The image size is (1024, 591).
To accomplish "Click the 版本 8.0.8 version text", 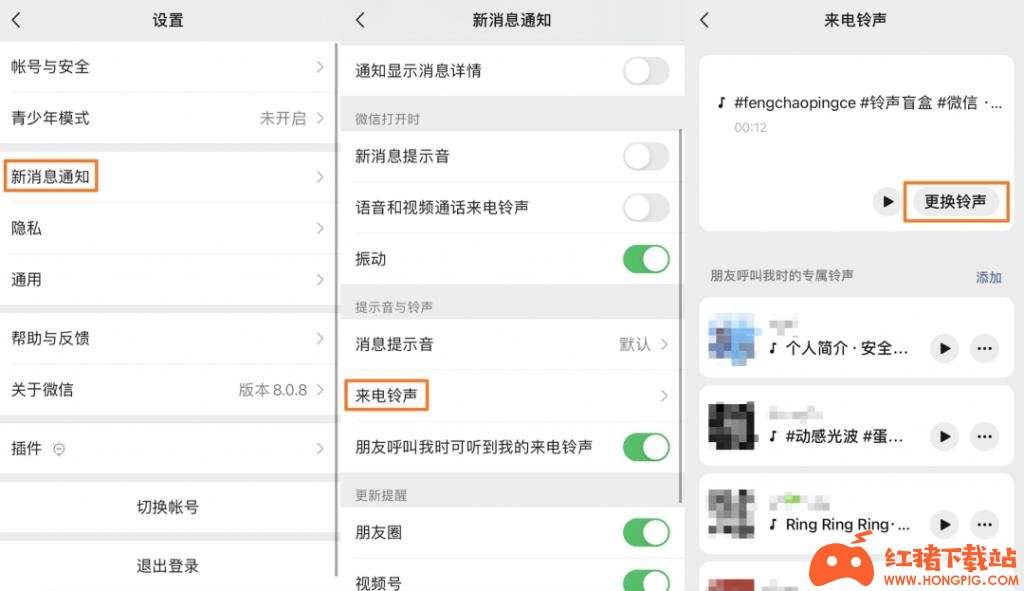I will click(x=273, y=390).
